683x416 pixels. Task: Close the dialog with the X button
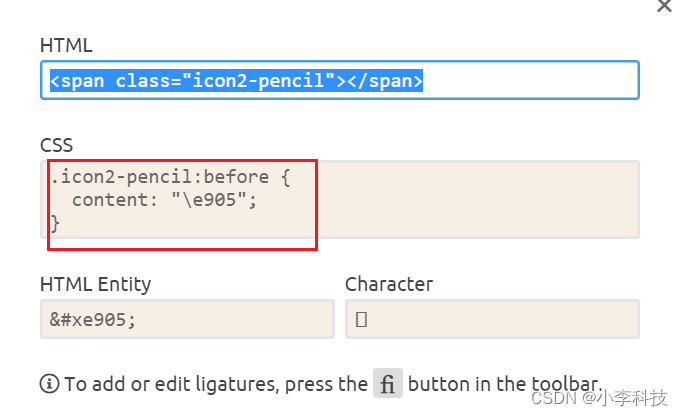click(x=664, y=6)
